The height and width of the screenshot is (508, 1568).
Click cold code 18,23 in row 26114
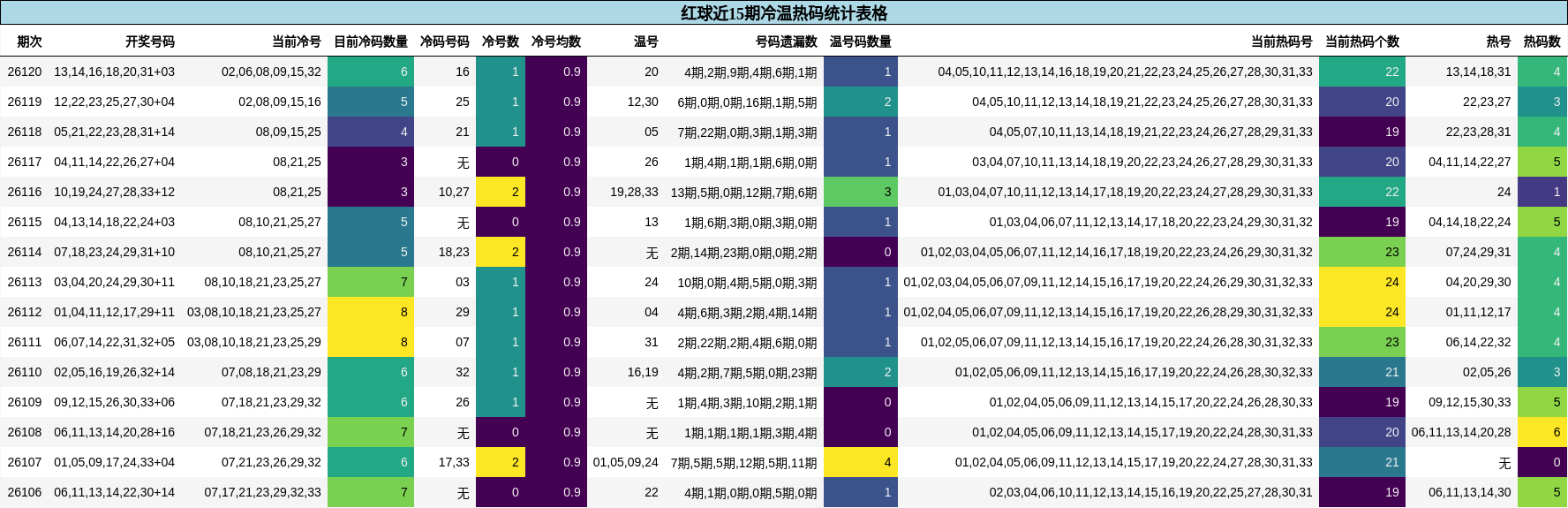[x=454, y=252]
